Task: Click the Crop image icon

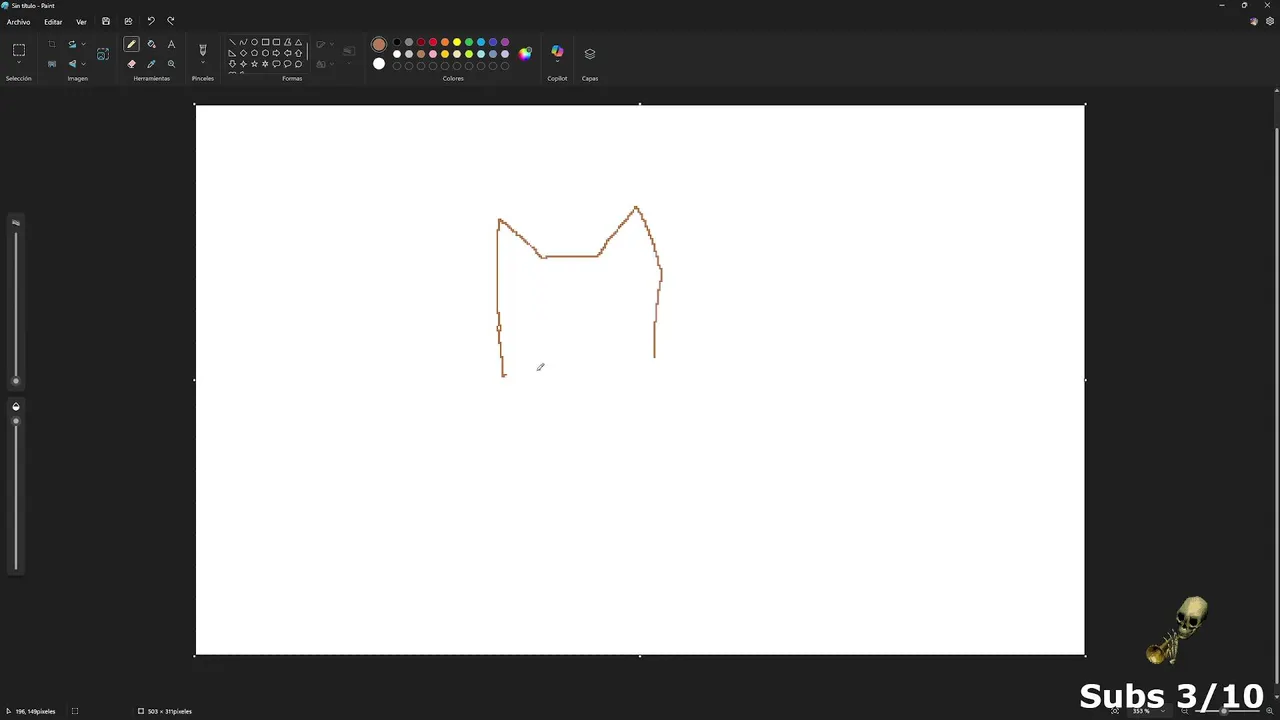Action: (52, 44)
